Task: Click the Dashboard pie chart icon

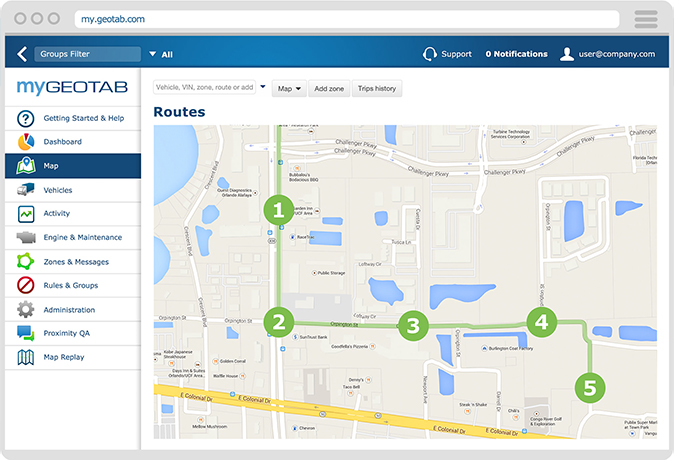Action: pos(26,142)
